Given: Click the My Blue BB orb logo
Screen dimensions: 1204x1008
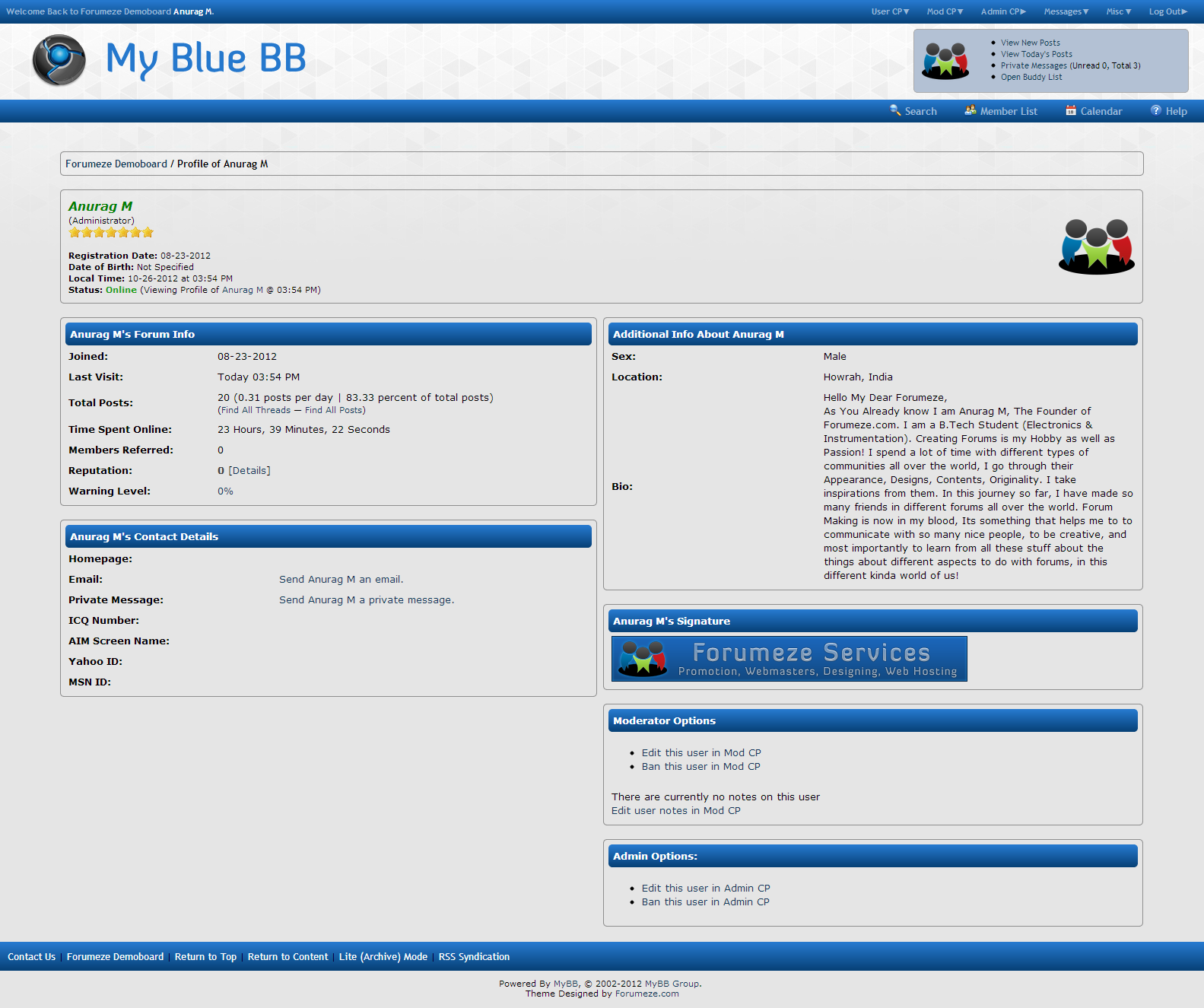Looking at the screenshot, I should click(x=59, y=59).
